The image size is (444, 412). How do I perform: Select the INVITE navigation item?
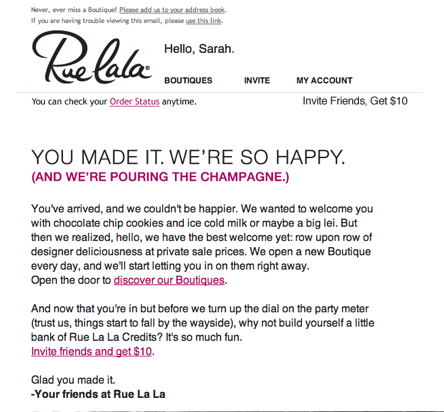coord(257,80)
